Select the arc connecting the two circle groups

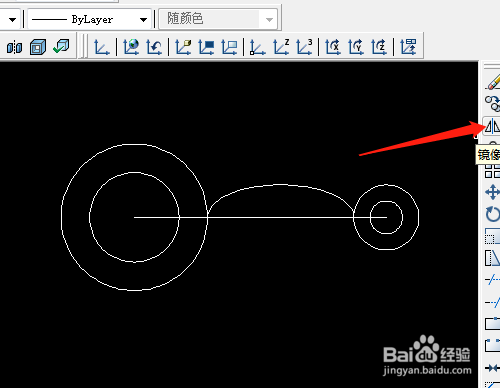pyautogui.click(x=281, y=184)
